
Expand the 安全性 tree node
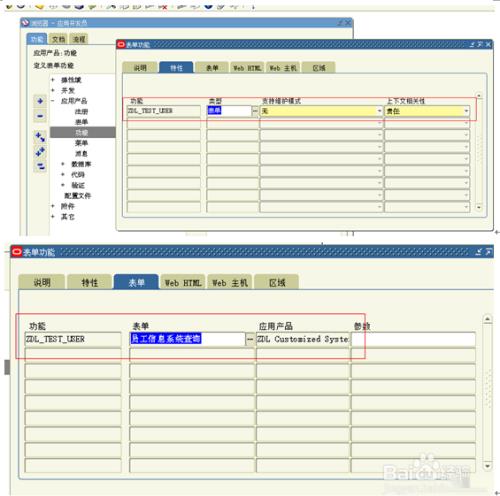pos(53,80)
